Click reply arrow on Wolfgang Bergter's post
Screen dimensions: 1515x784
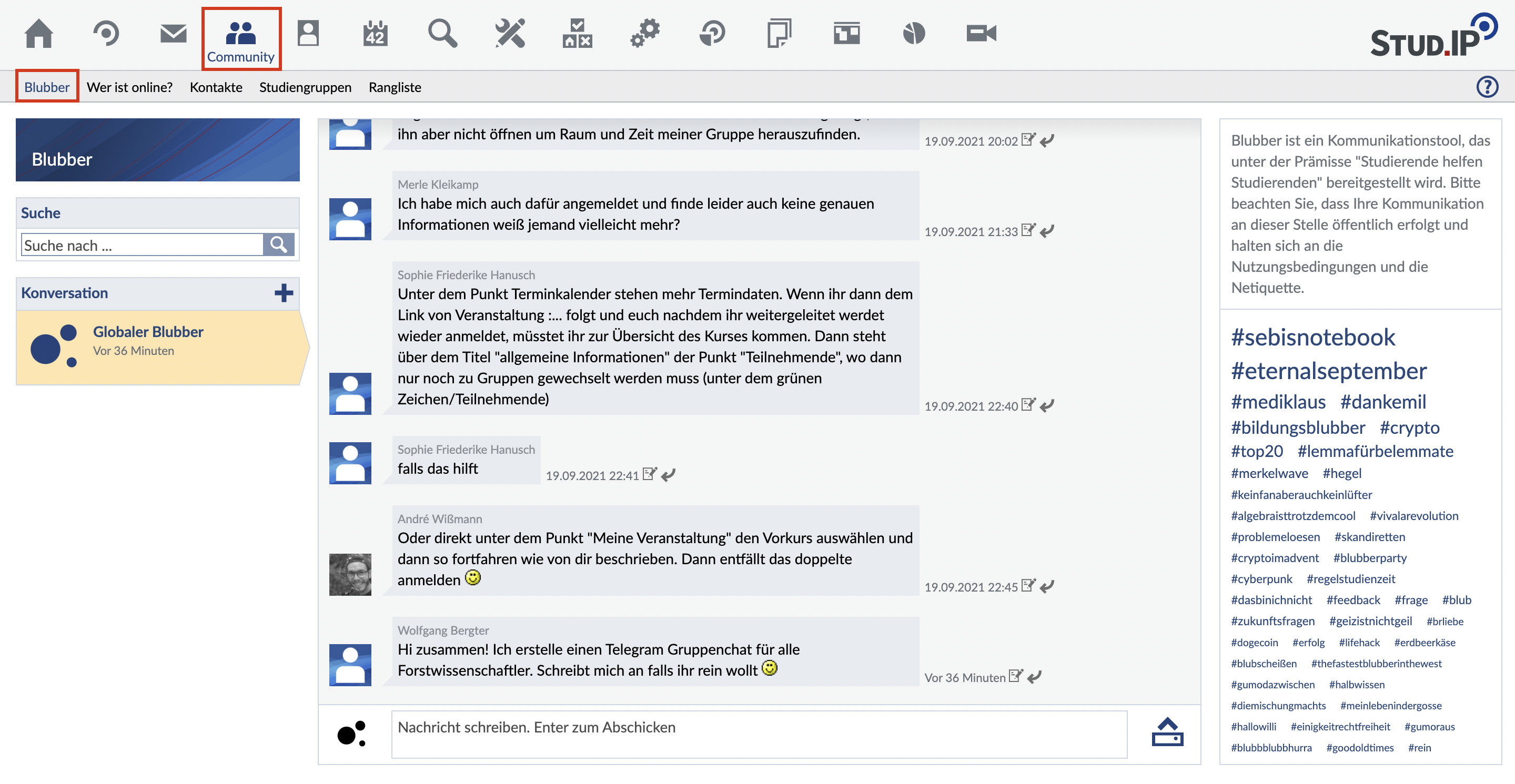1035,676
